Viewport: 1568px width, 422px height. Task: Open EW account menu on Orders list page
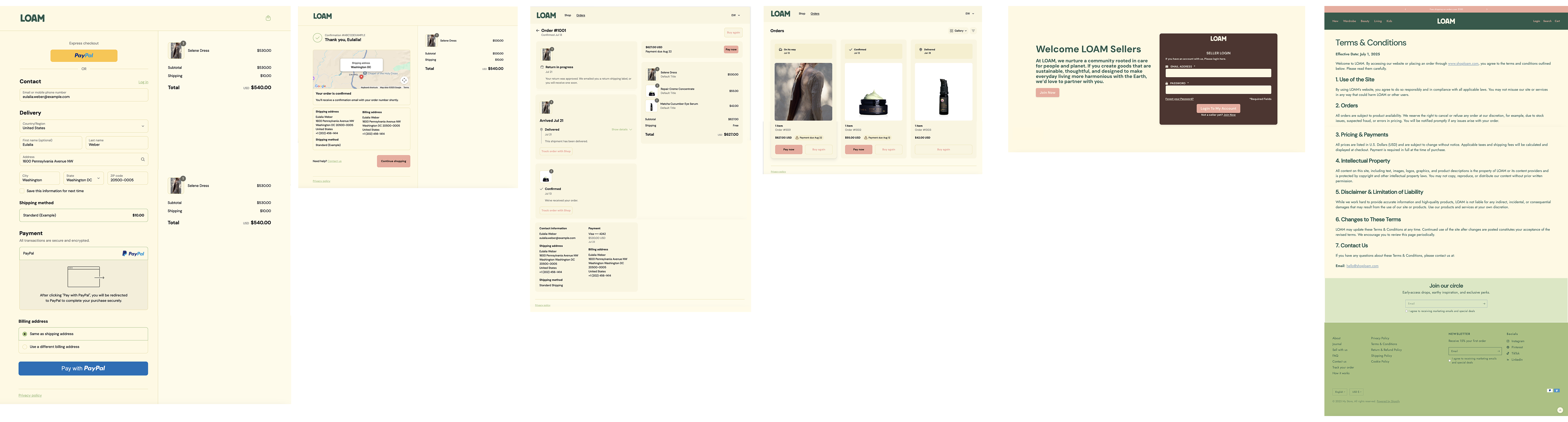click(969, 13)
